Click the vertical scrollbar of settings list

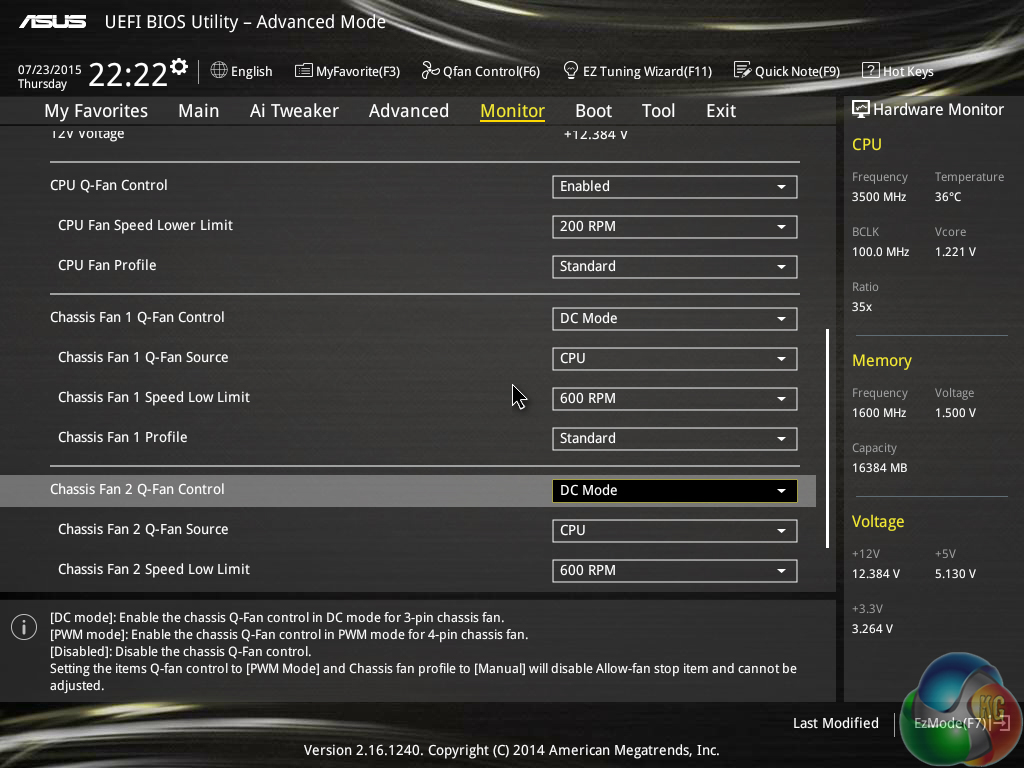[827, 438]
